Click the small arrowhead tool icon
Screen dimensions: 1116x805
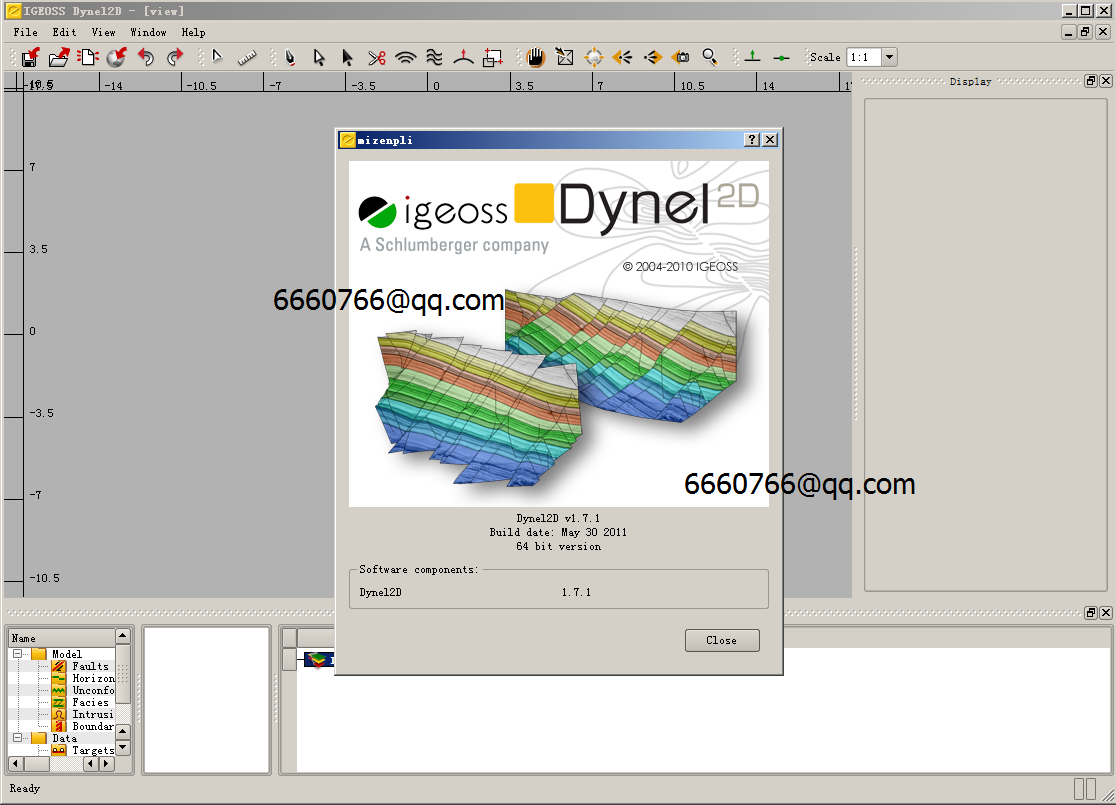point(217,58)
